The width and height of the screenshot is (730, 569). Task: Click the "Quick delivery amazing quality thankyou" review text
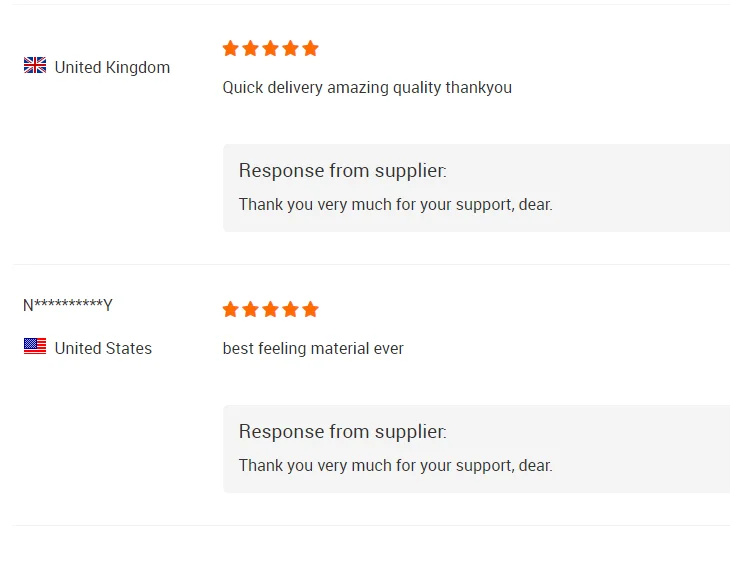tap(367, 87)
